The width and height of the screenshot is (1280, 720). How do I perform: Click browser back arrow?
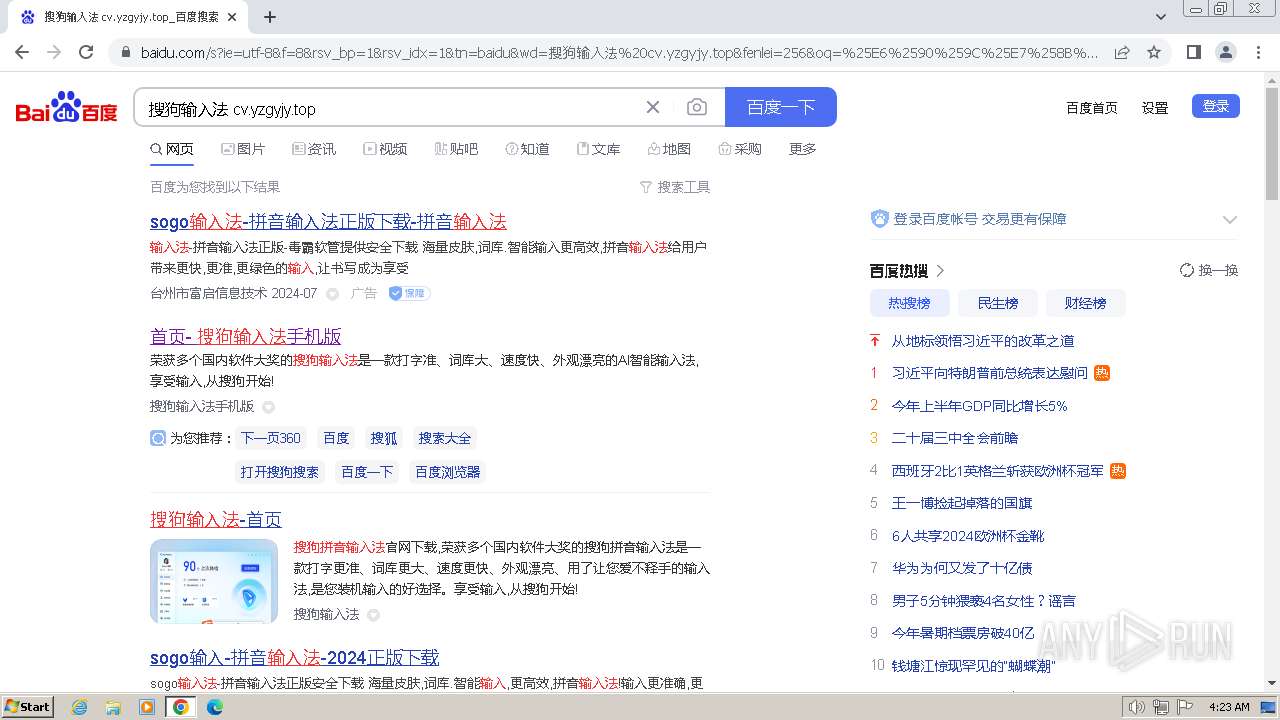tap(22, 52)
